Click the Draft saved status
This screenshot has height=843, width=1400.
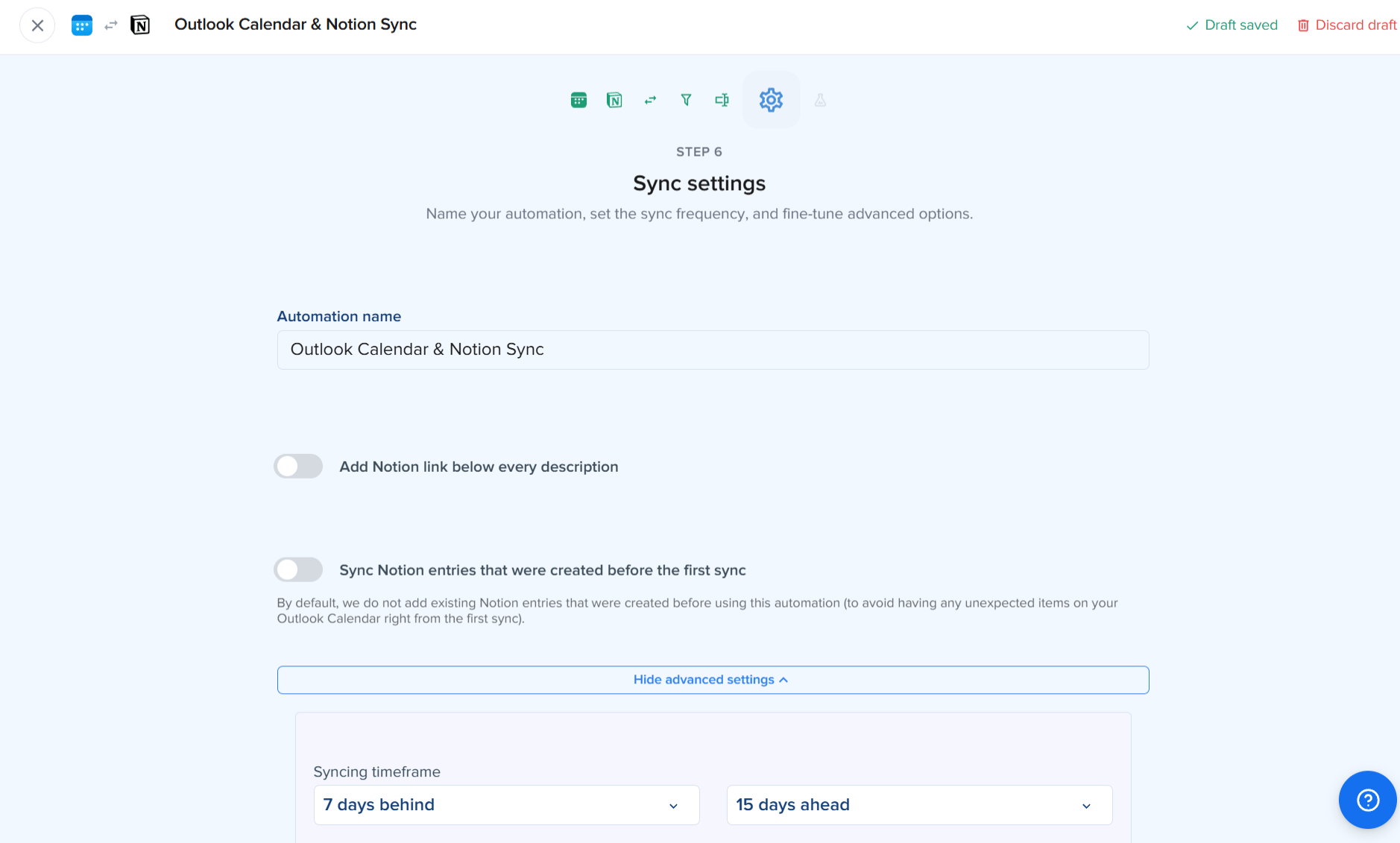[1232, 25]
